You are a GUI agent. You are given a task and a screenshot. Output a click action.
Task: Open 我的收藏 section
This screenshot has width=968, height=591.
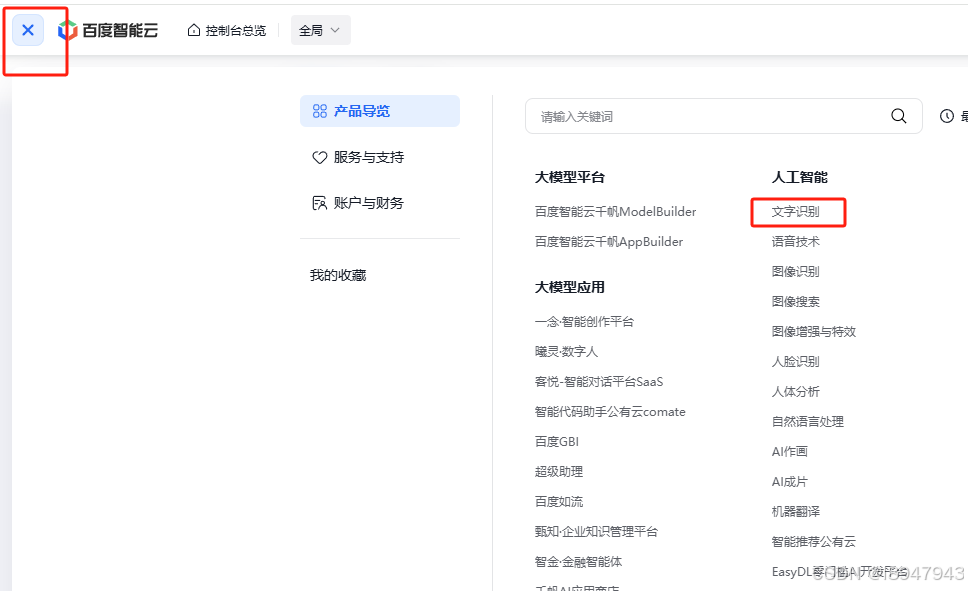pos(338,275)
